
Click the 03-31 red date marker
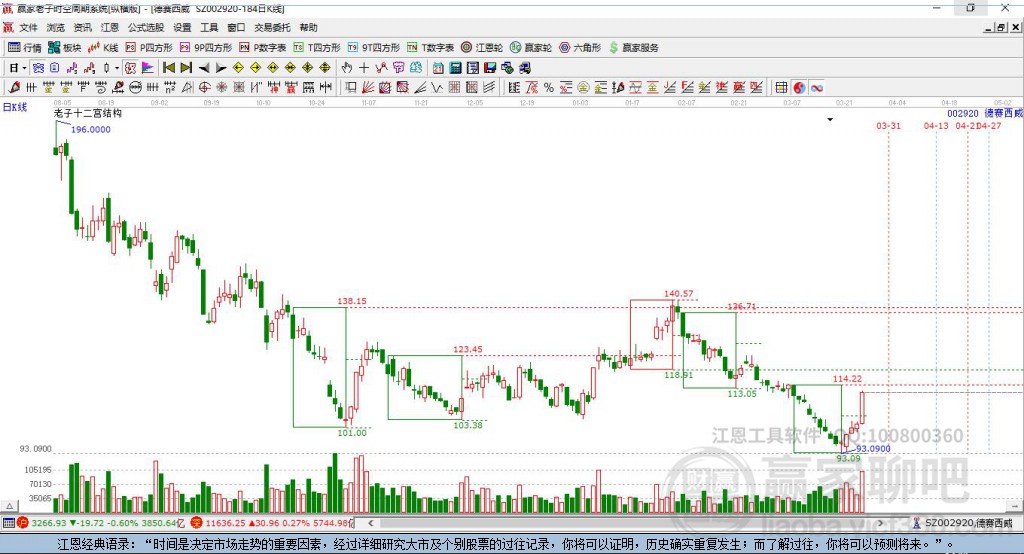click(x=888, y=125)
